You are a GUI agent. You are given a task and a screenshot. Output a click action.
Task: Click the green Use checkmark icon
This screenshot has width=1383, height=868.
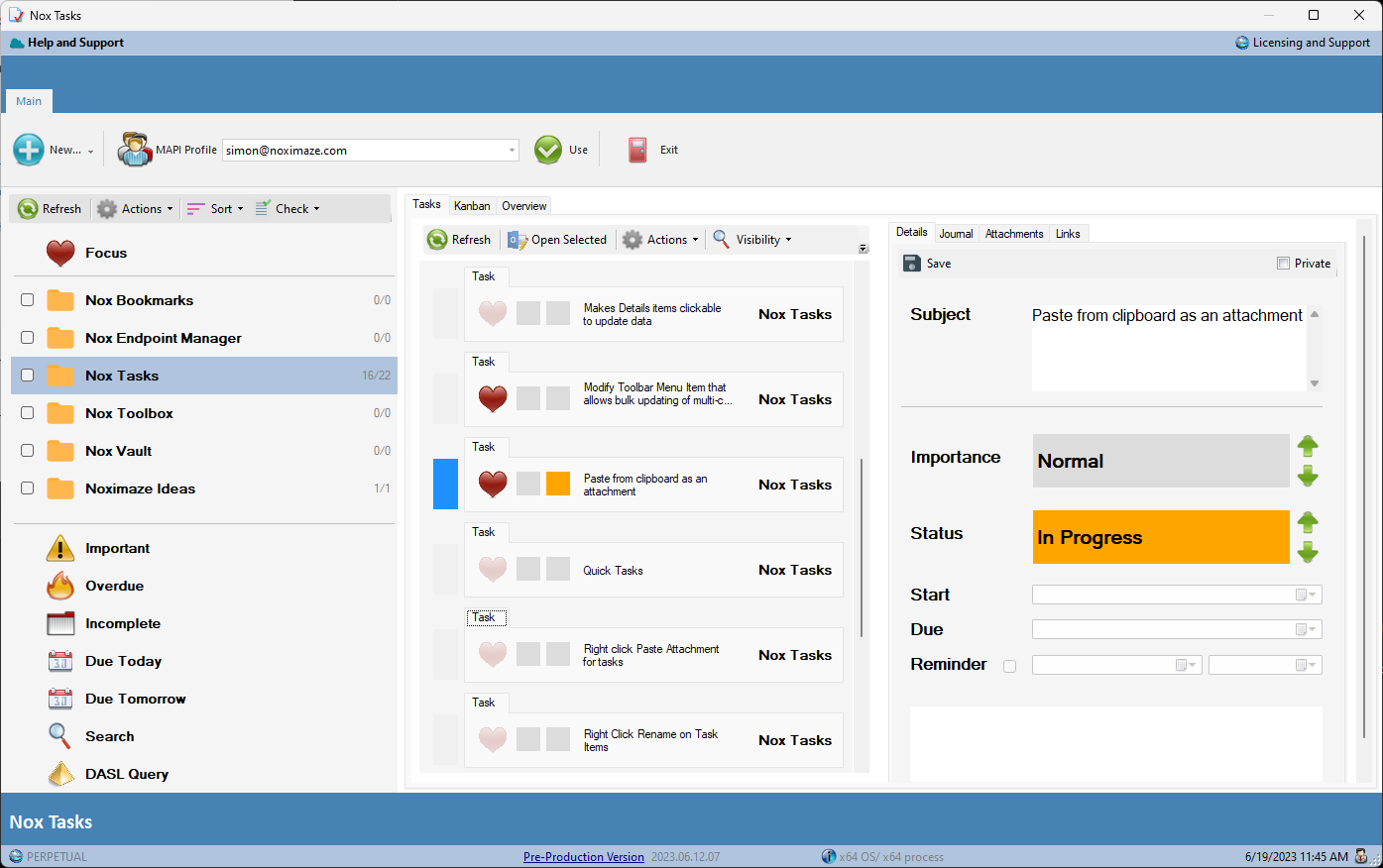tap(548, 150)
